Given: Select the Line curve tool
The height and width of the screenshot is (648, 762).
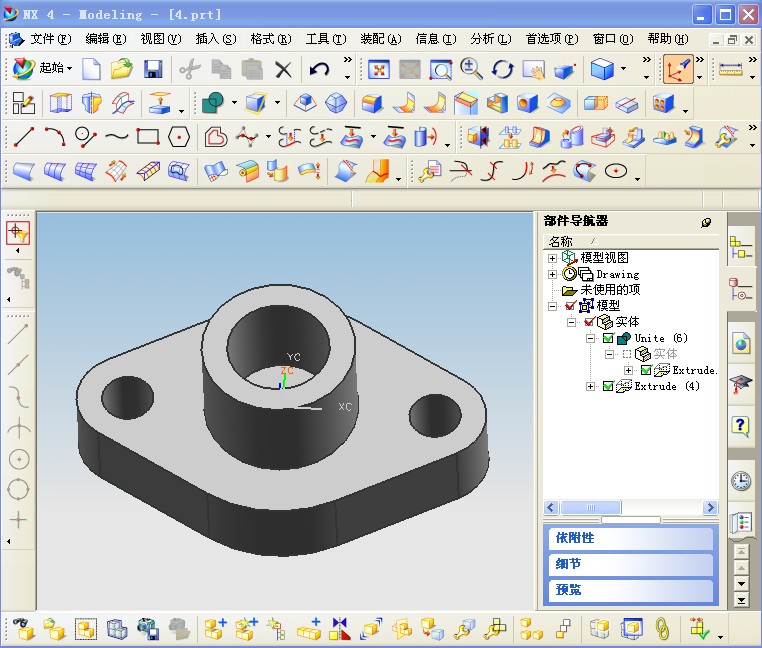Looking at the screenshot, I should pos(23,137).
